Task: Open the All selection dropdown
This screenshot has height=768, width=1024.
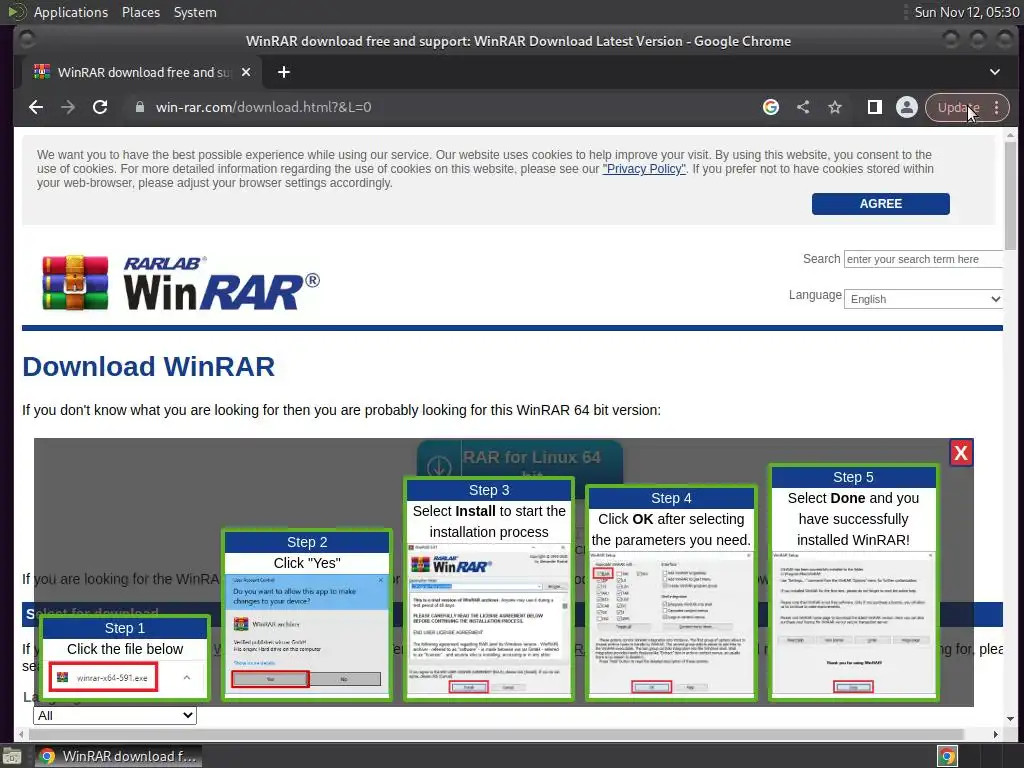Action: (x=115, y=715)
